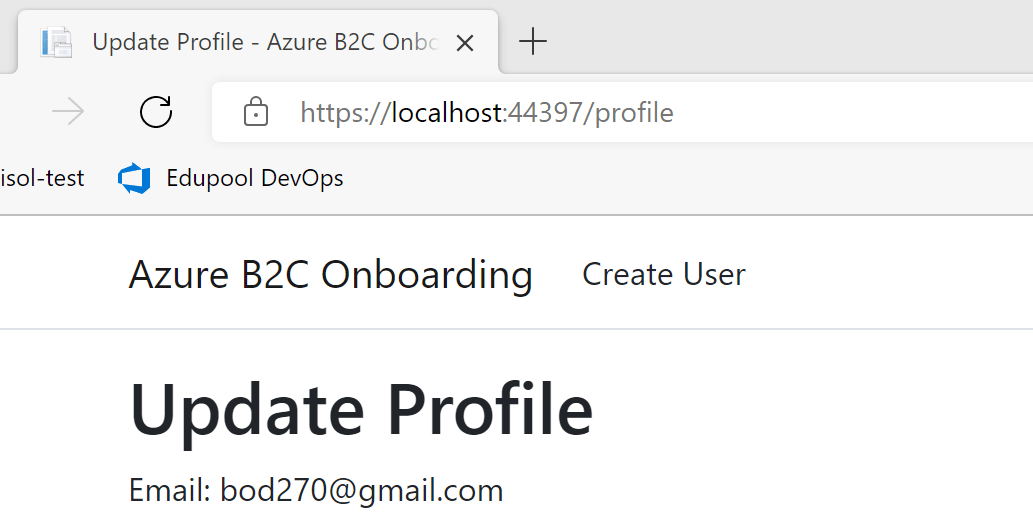This screenshot has height=531, width=1033.
Task: Click the Update Profile page heading
Action: tap(361, 409)
